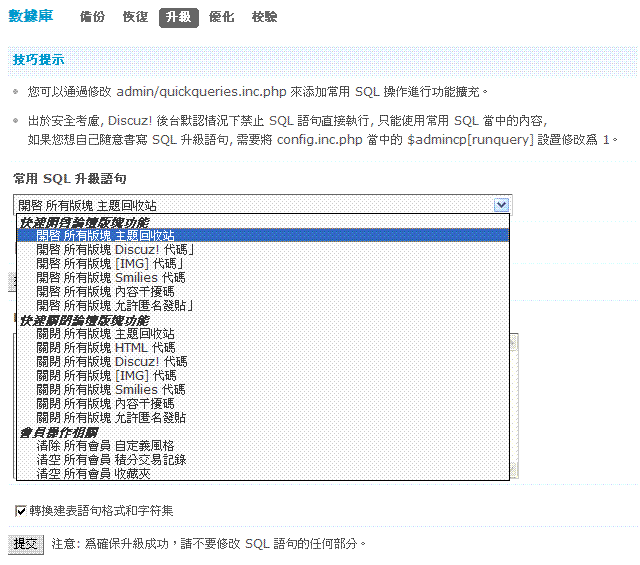Pick 關閉 所有版塊 內容干擾碼 entry
Viewport: 640px width, 565px height.
coord(263,403)
